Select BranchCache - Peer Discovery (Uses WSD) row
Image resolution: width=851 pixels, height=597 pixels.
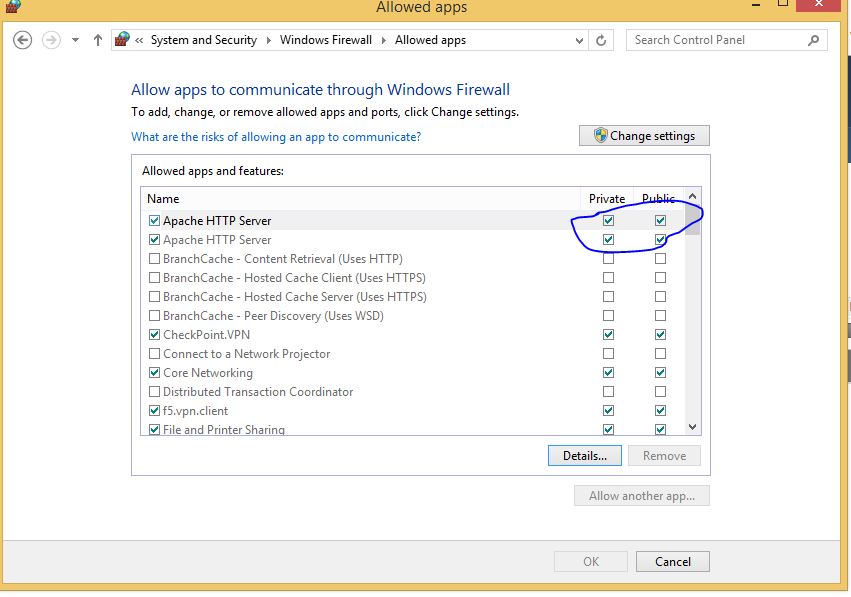click(x=413, y=316)
